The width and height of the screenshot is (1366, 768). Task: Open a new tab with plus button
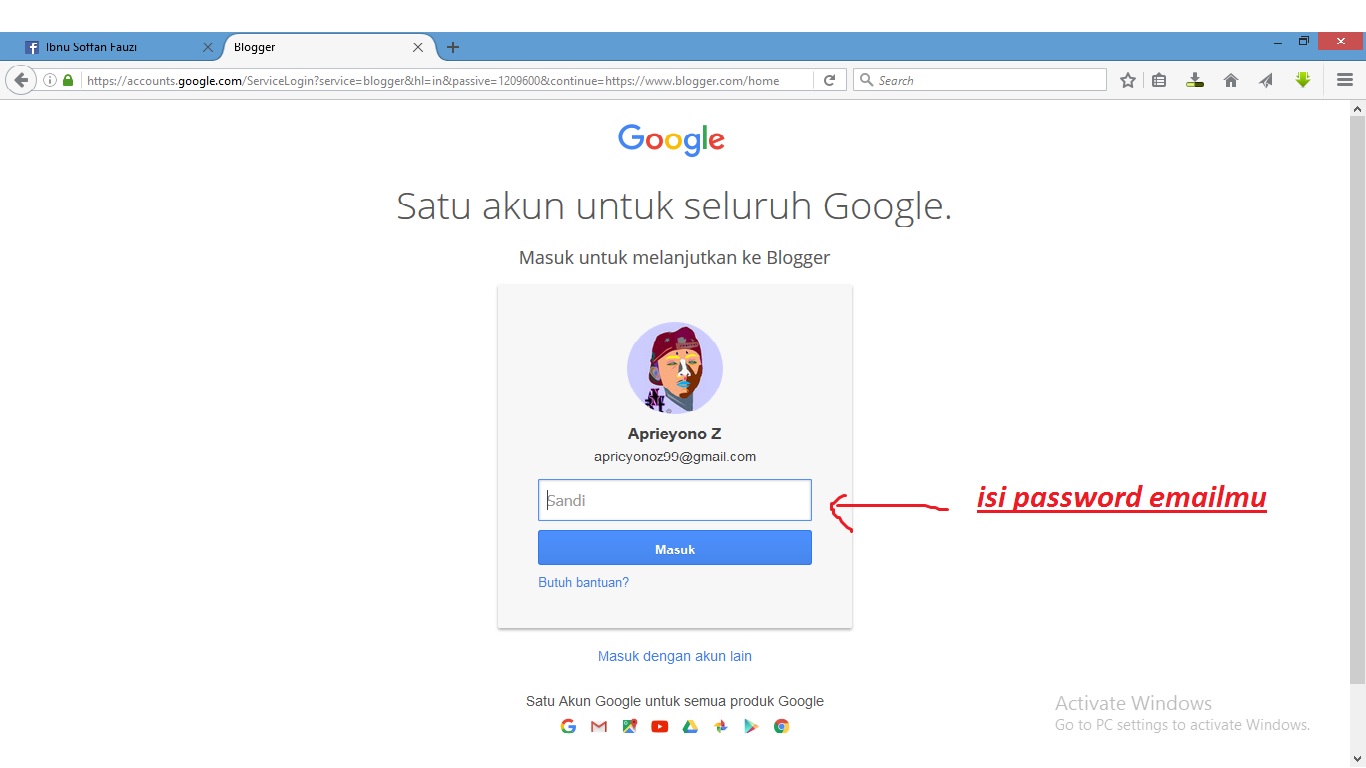click(x=453, y=47)
